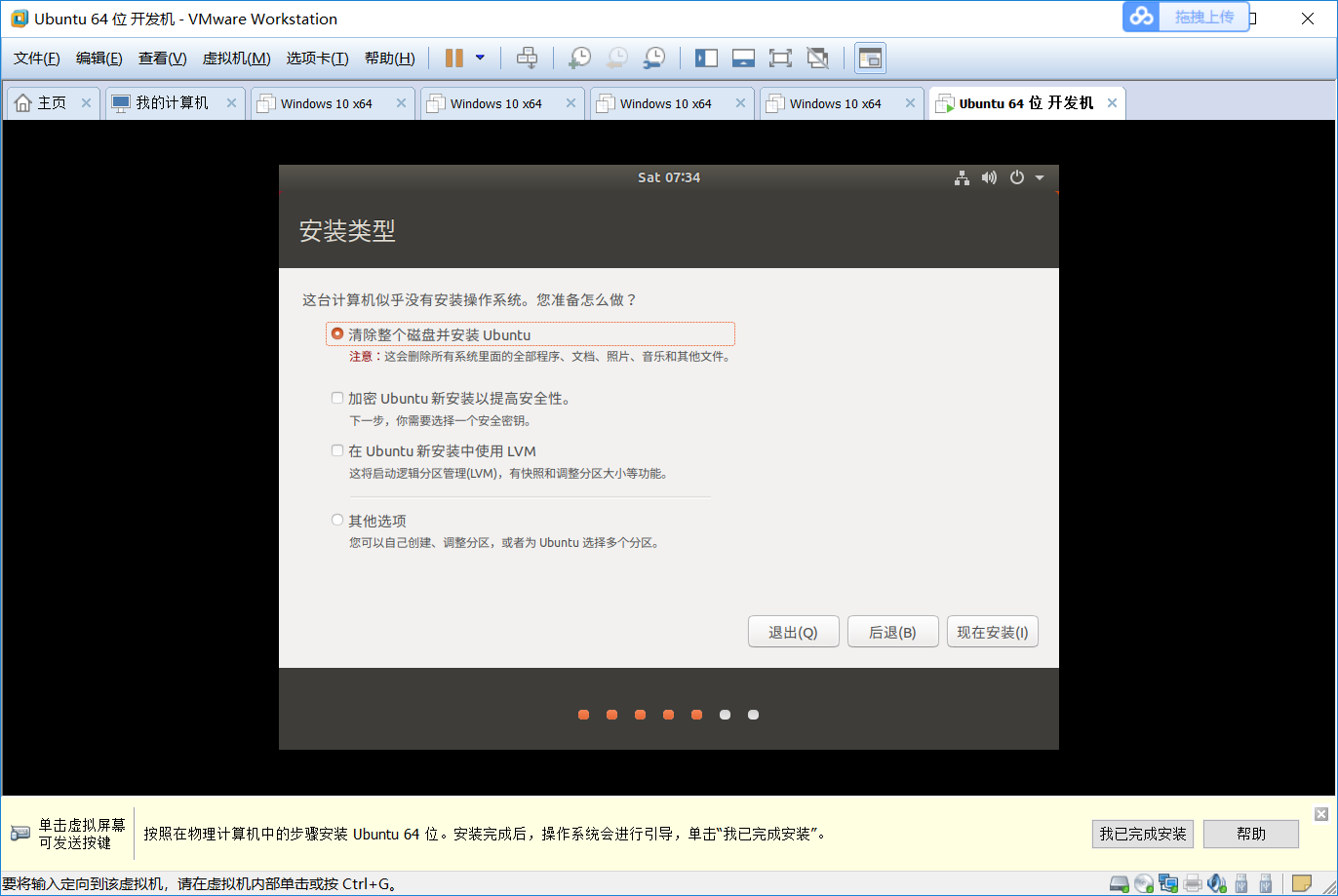Click the Baidu cloud icon at top right

click(x=1141, y=17)
